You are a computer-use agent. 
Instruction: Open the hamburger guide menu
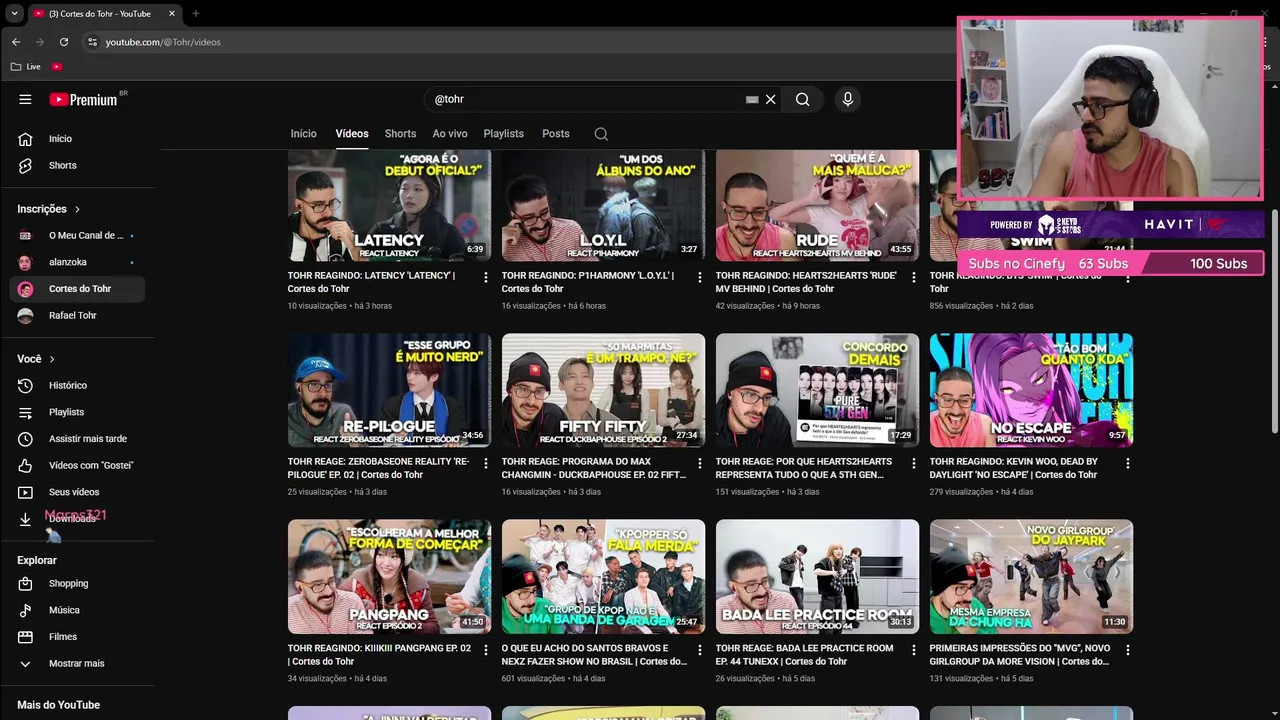coord(25,99)
